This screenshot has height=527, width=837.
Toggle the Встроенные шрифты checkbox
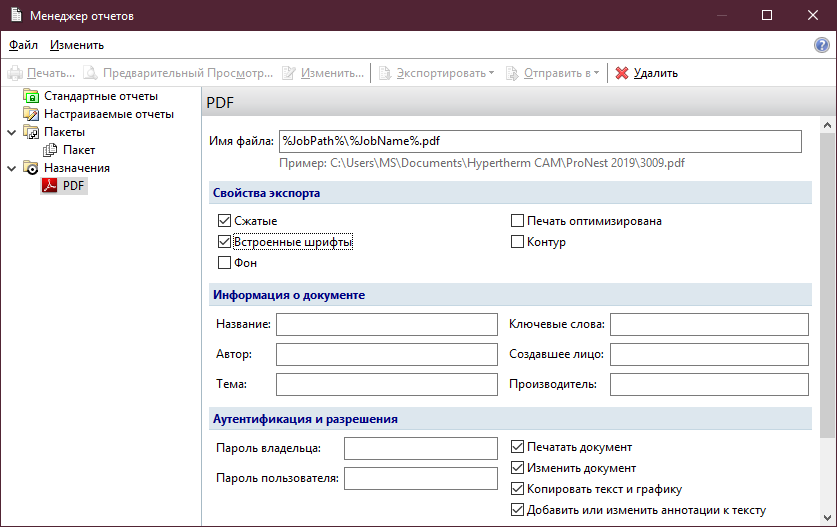coord(224,242)
